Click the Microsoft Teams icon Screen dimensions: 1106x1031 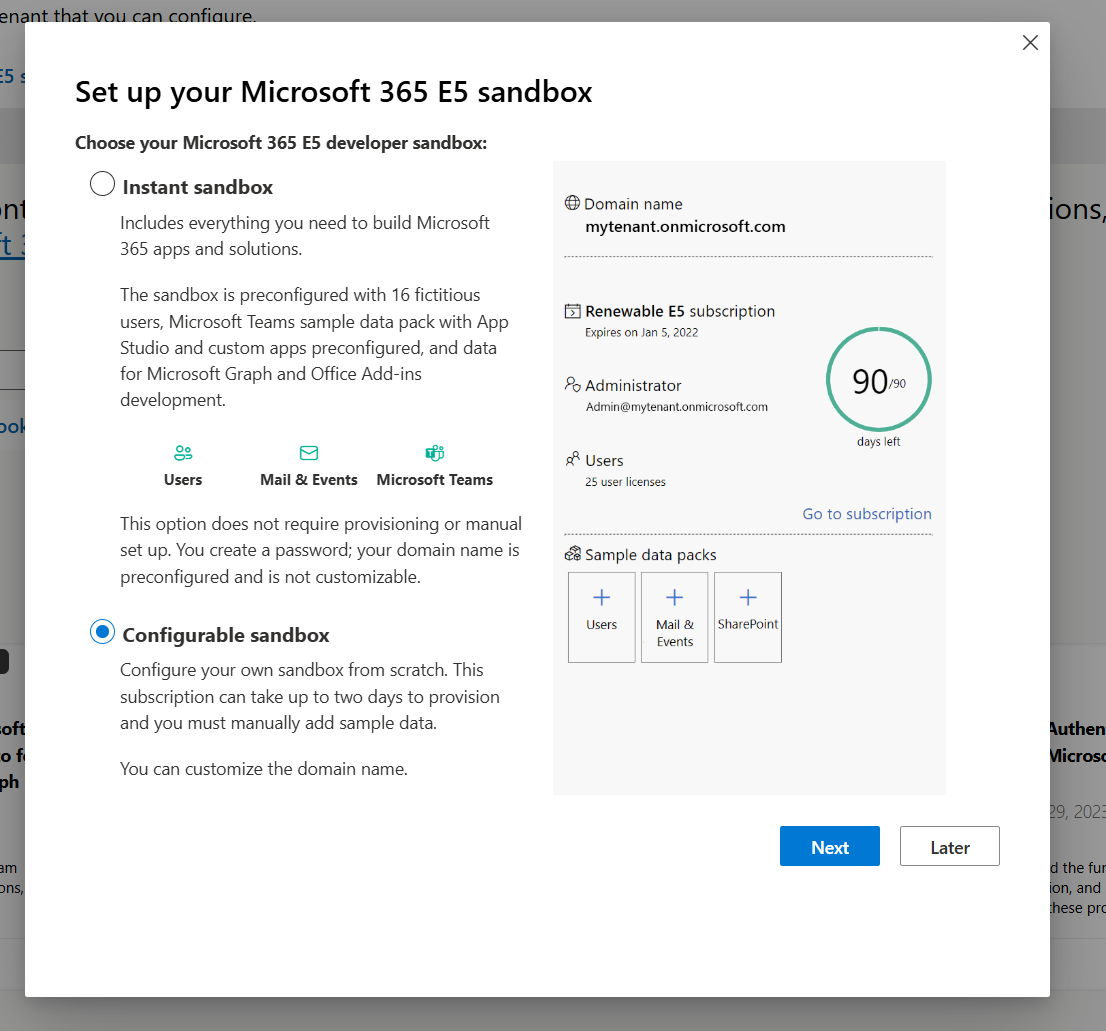[435, 453]
